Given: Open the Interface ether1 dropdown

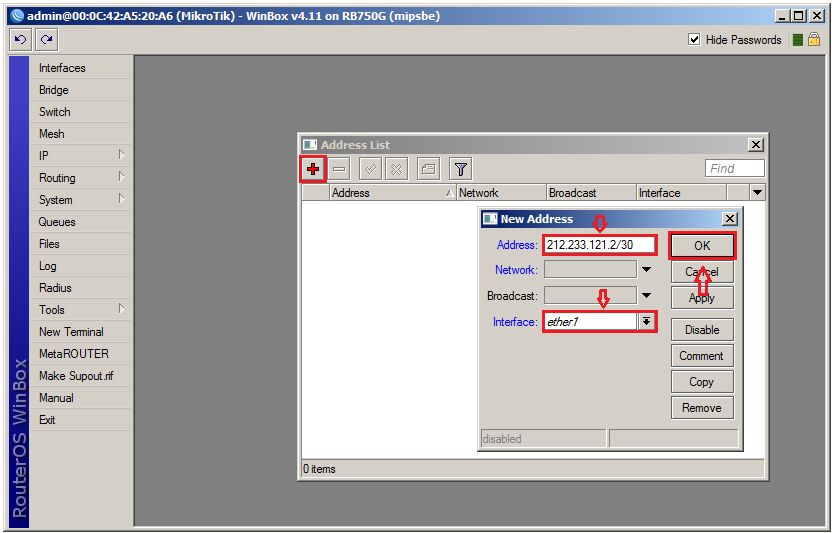Looking at the screenshot, I should coord(647,322).
